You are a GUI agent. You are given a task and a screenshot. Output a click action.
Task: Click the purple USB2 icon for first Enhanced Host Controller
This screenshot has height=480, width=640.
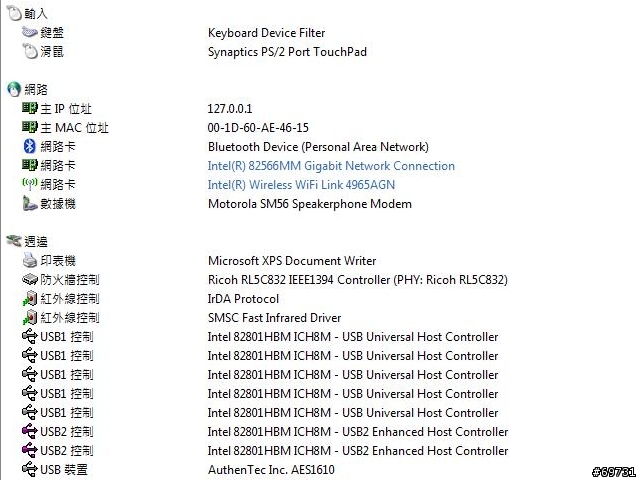tap(30, 431)
